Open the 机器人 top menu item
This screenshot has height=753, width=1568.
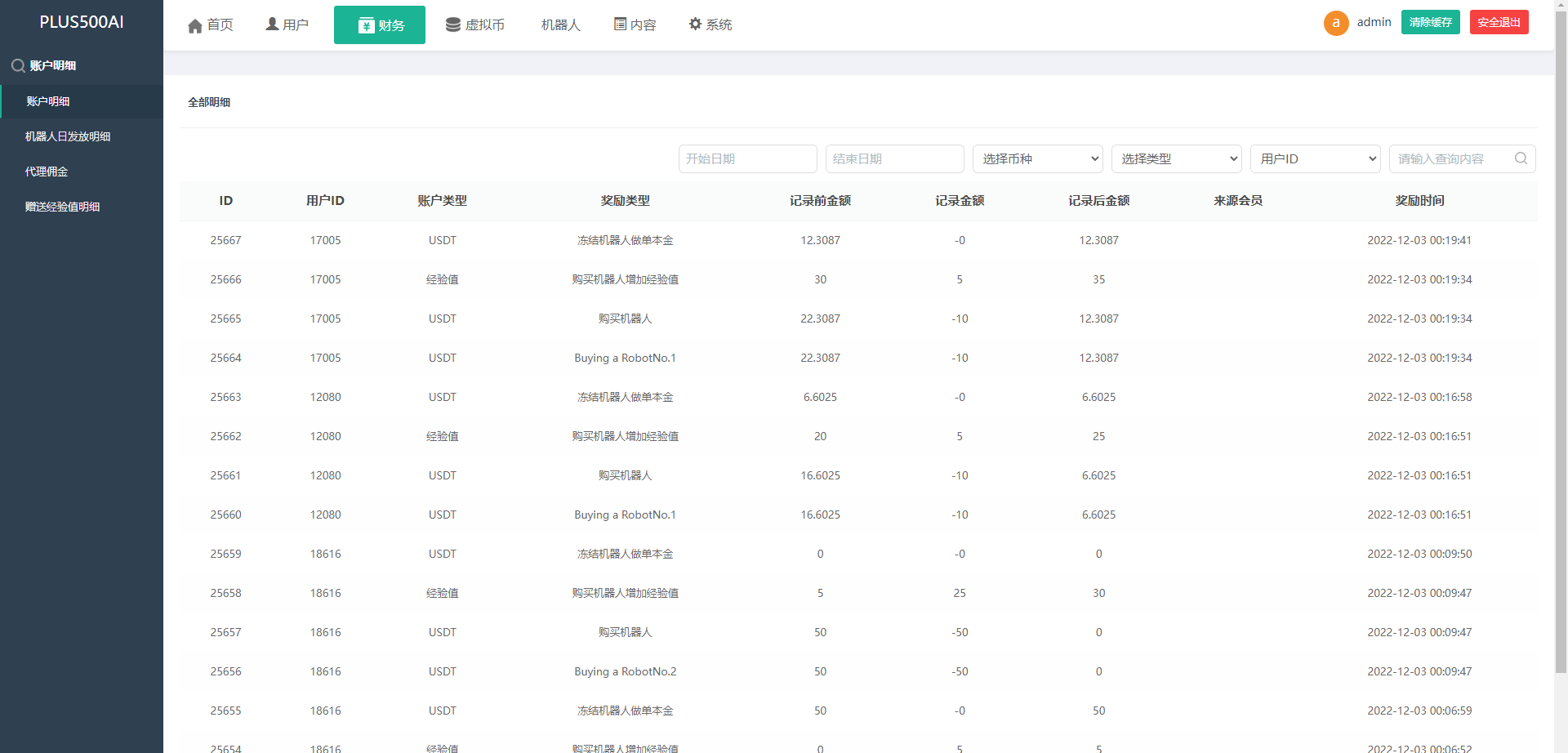tap(560, 25)
